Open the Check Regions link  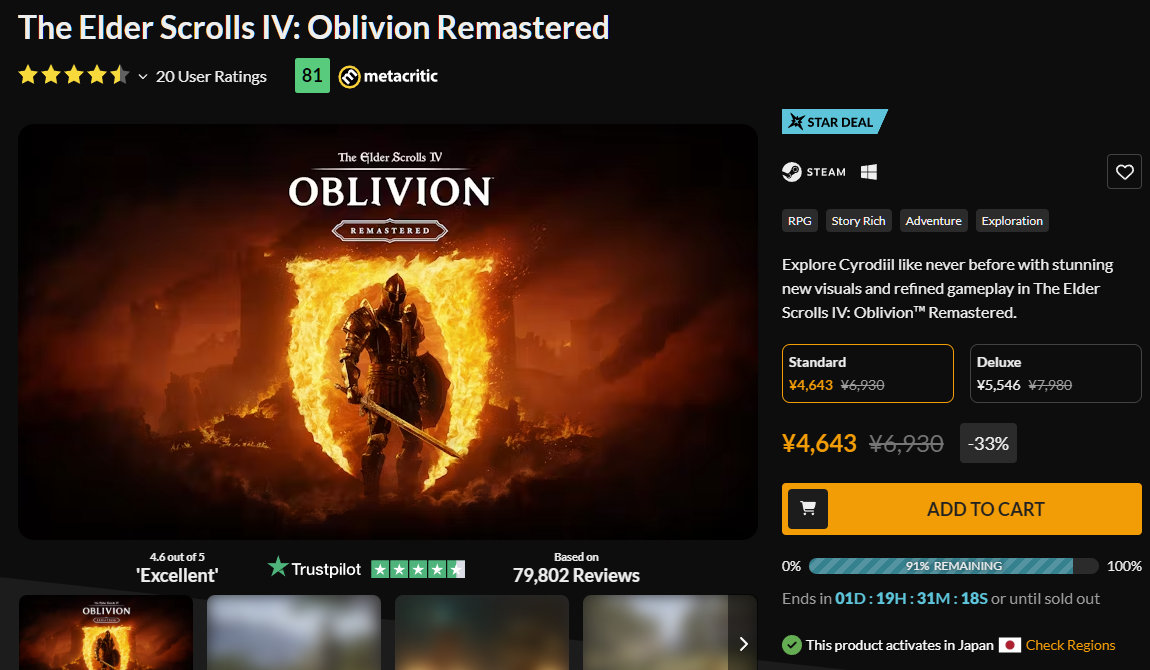click(1070, 645)
